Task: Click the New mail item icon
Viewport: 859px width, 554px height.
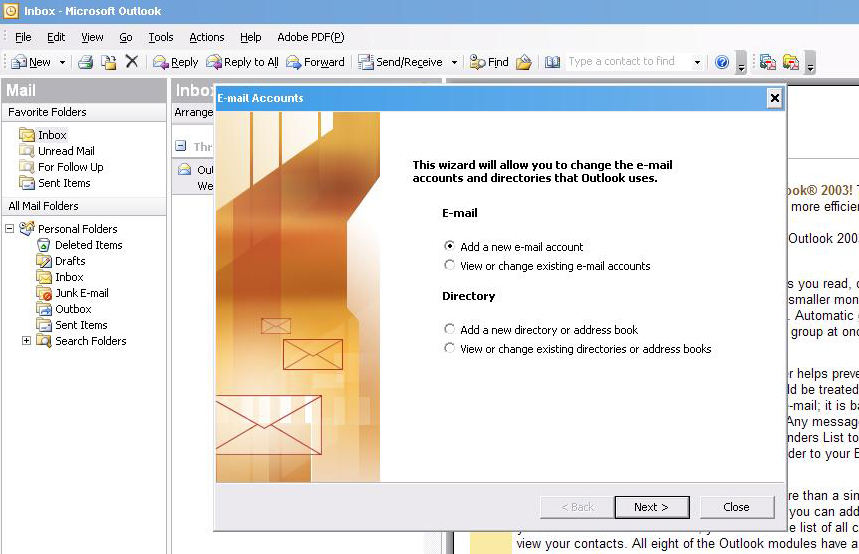Action: click(19, 62)
